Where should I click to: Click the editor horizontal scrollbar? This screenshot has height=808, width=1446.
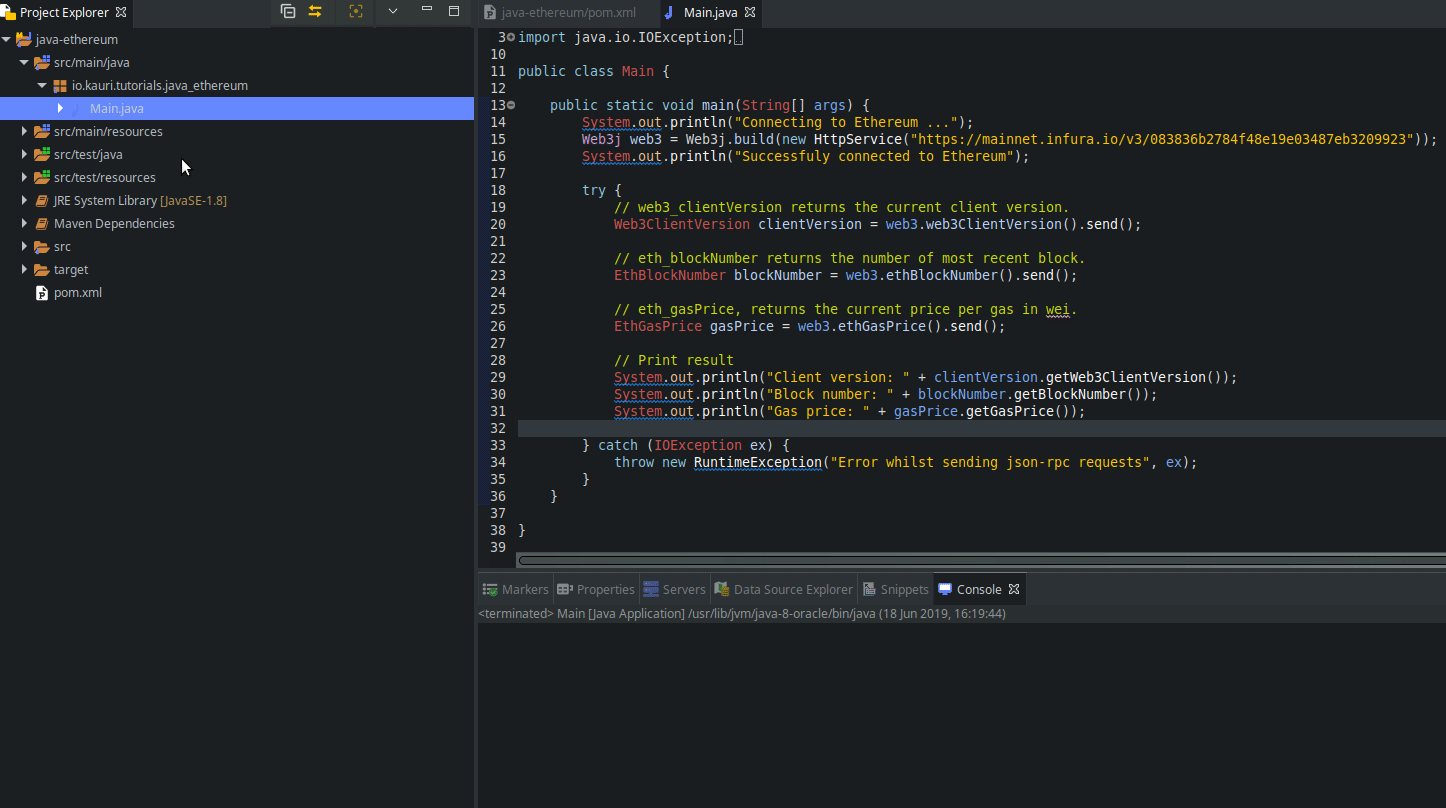tap(981, 560)
